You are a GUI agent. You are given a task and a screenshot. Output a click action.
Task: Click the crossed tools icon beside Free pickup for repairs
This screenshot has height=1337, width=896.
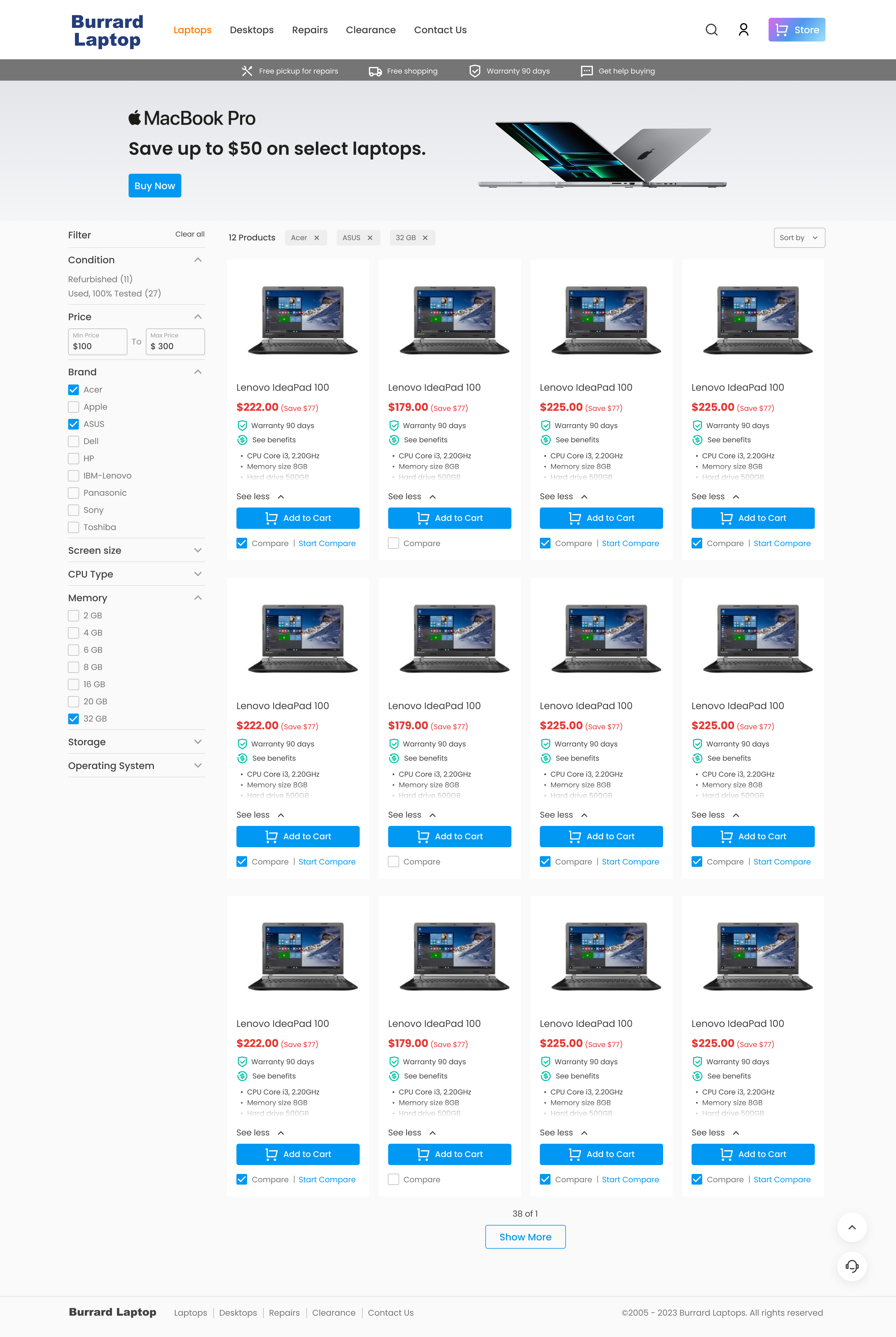click(x=247, y=71)
